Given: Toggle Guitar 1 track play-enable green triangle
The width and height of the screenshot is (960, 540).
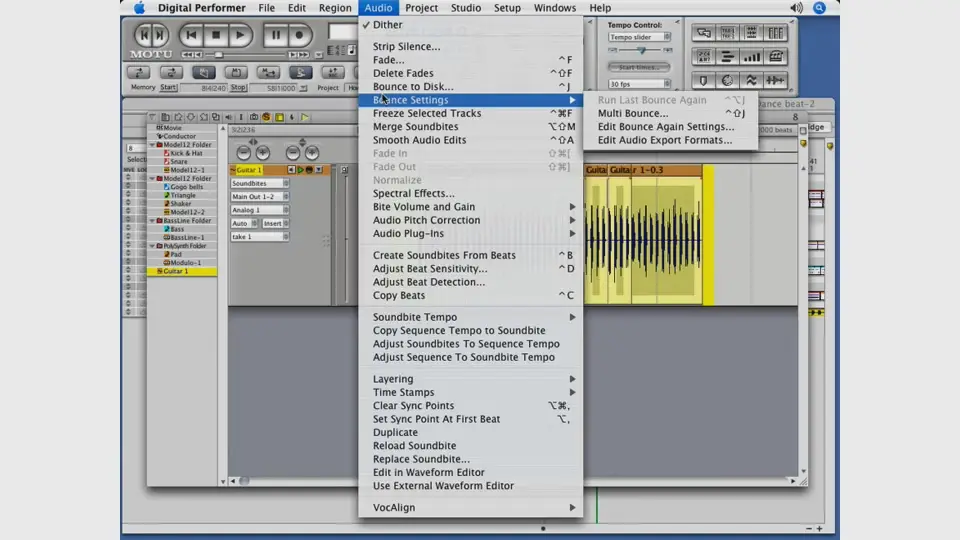Looking at the screenshot, I should pos(300,170).
